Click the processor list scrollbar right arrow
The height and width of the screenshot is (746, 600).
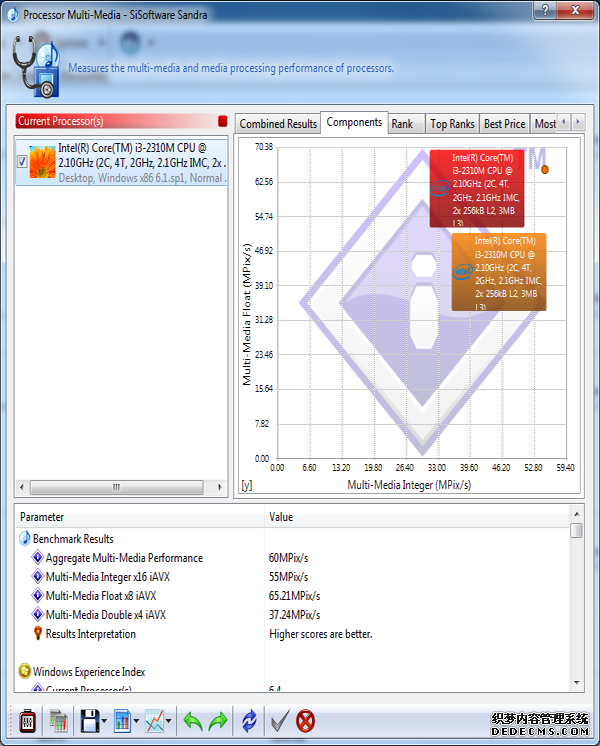click(219, 487)
